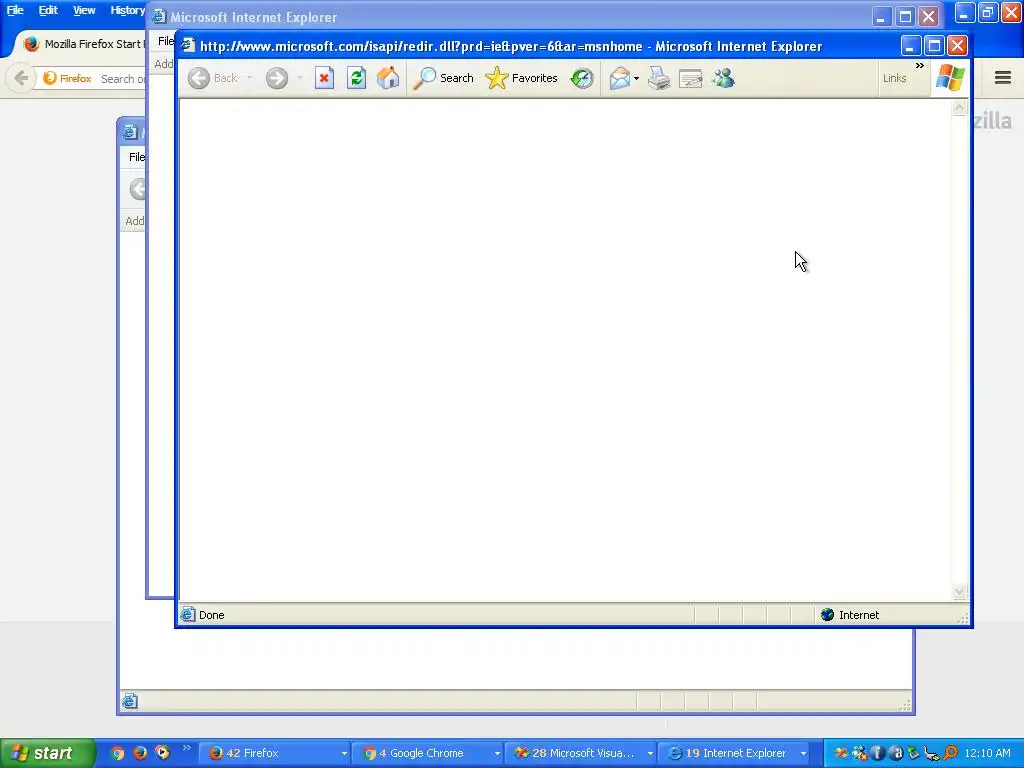The width and height of the screenshot is (1024, 768).
Task: Open the View menu in Firefox
Action: click(84, 10)
